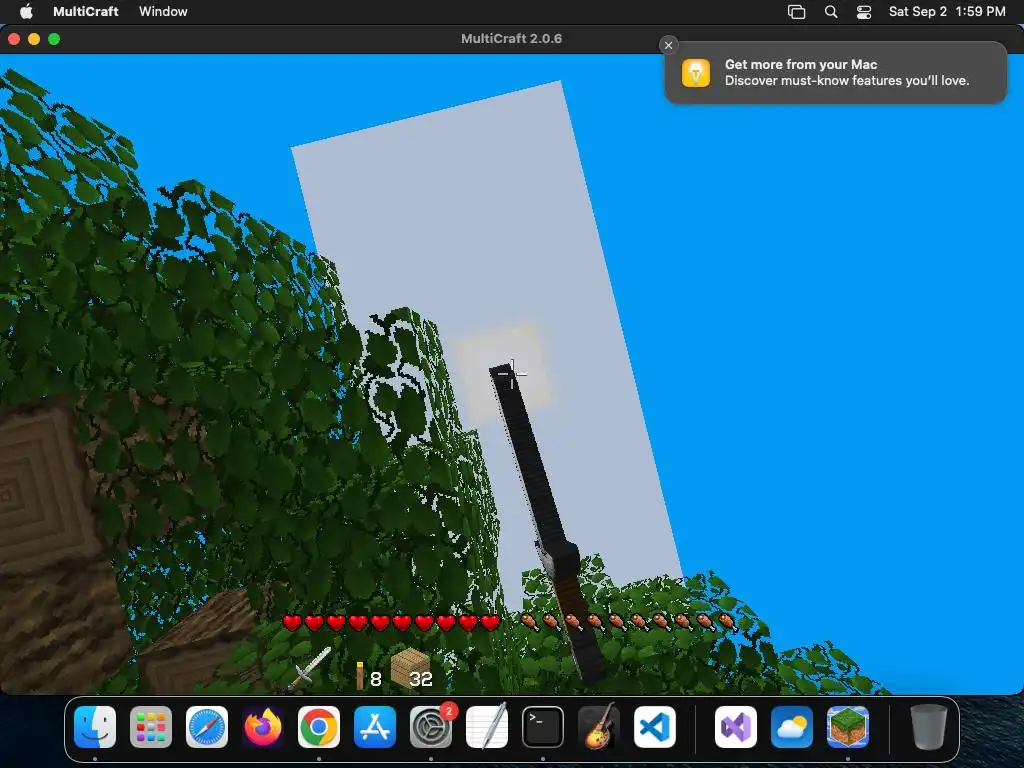Select the sword in the hotbar
The image size is (1024, 768).
[310, 668]
